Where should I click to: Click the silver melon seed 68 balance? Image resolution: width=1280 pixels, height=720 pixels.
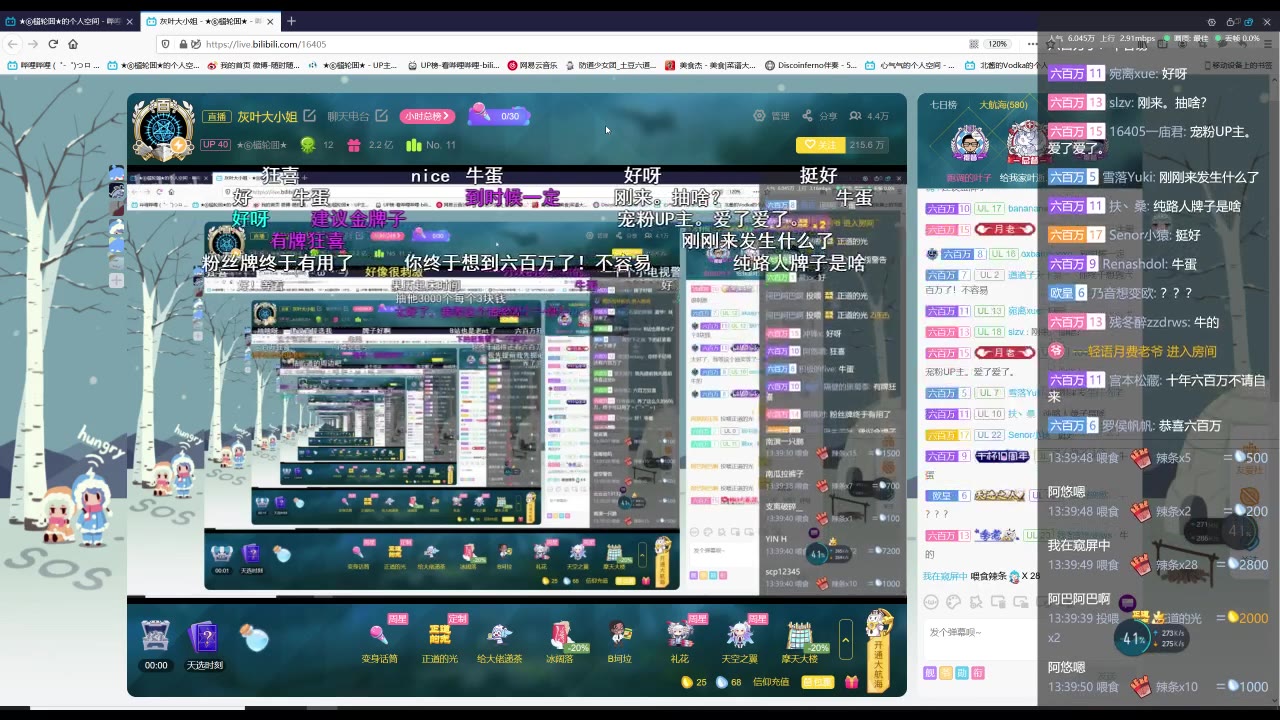click(729, 682)
